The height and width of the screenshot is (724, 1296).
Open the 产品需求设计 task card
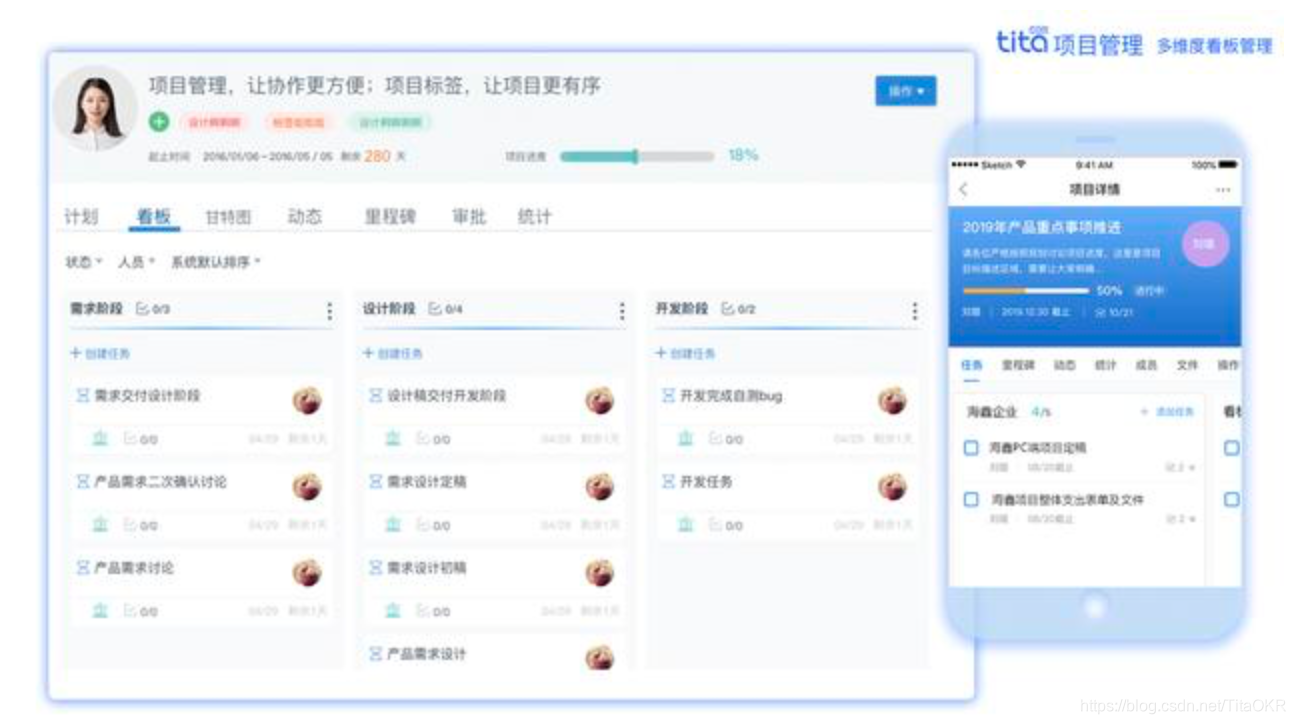click(494, 653)
